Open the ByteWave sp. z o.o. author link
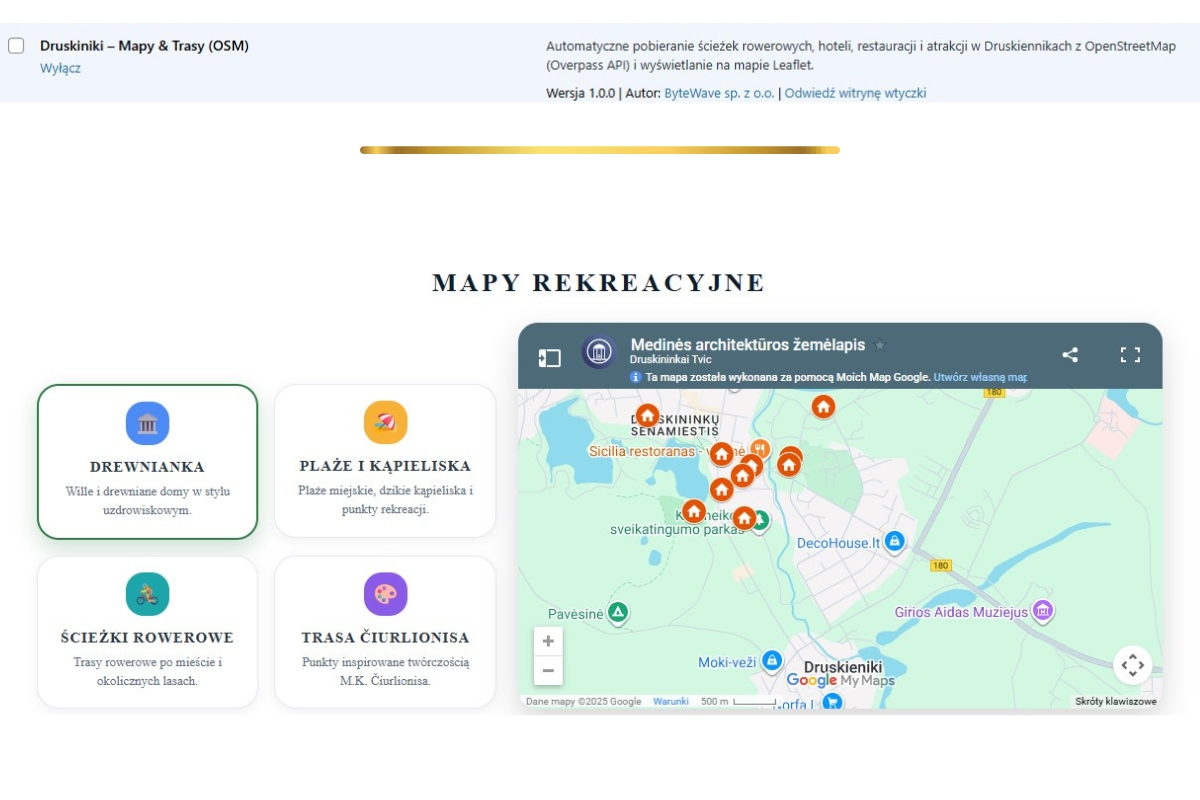This screenshot has height=800, width=1200. 719,93
